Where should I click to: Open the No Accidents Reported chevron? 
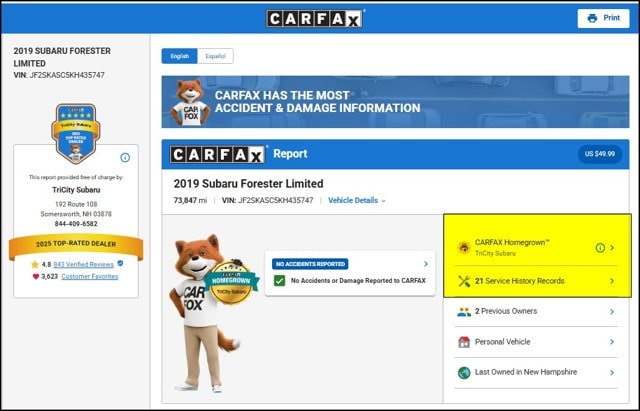[x=426, y=264]
